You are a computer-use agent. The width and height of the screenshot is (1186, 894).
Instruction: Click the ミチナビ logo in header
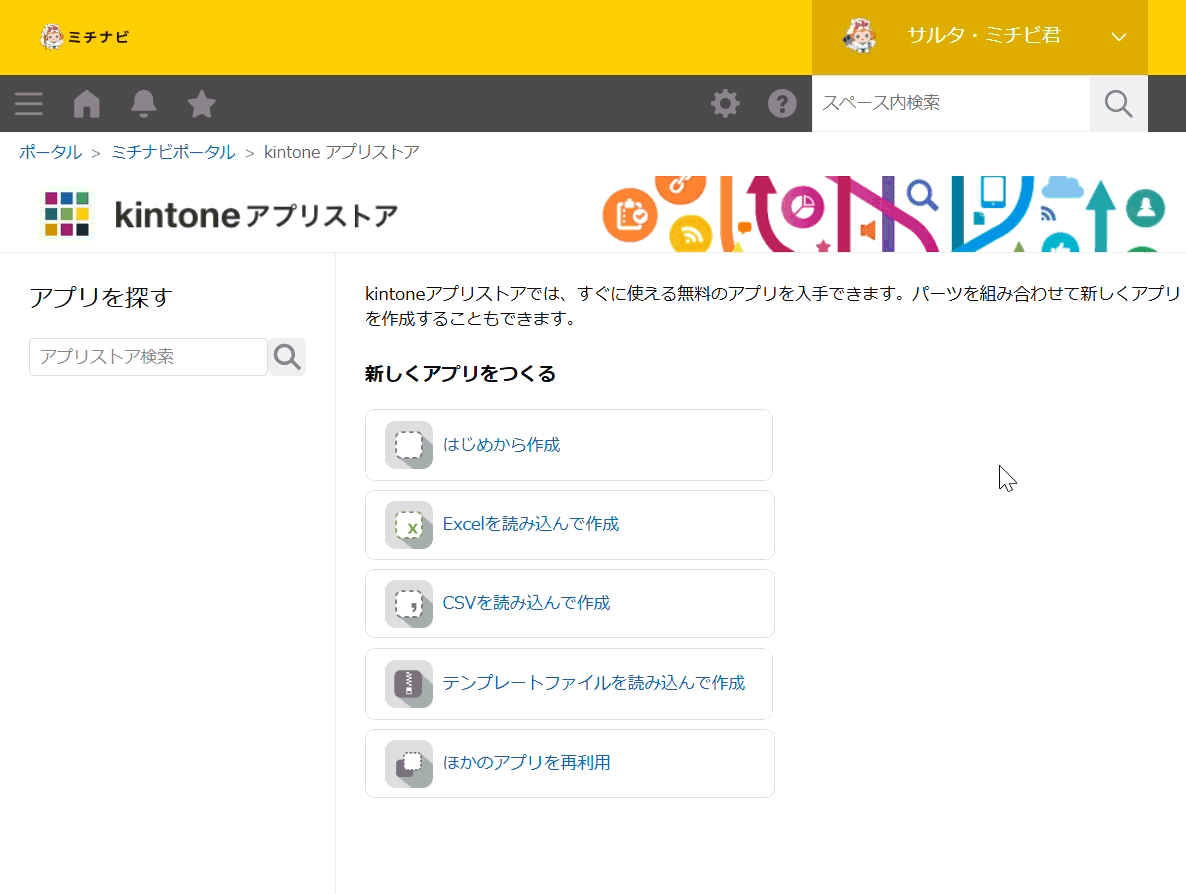[85, 36]
